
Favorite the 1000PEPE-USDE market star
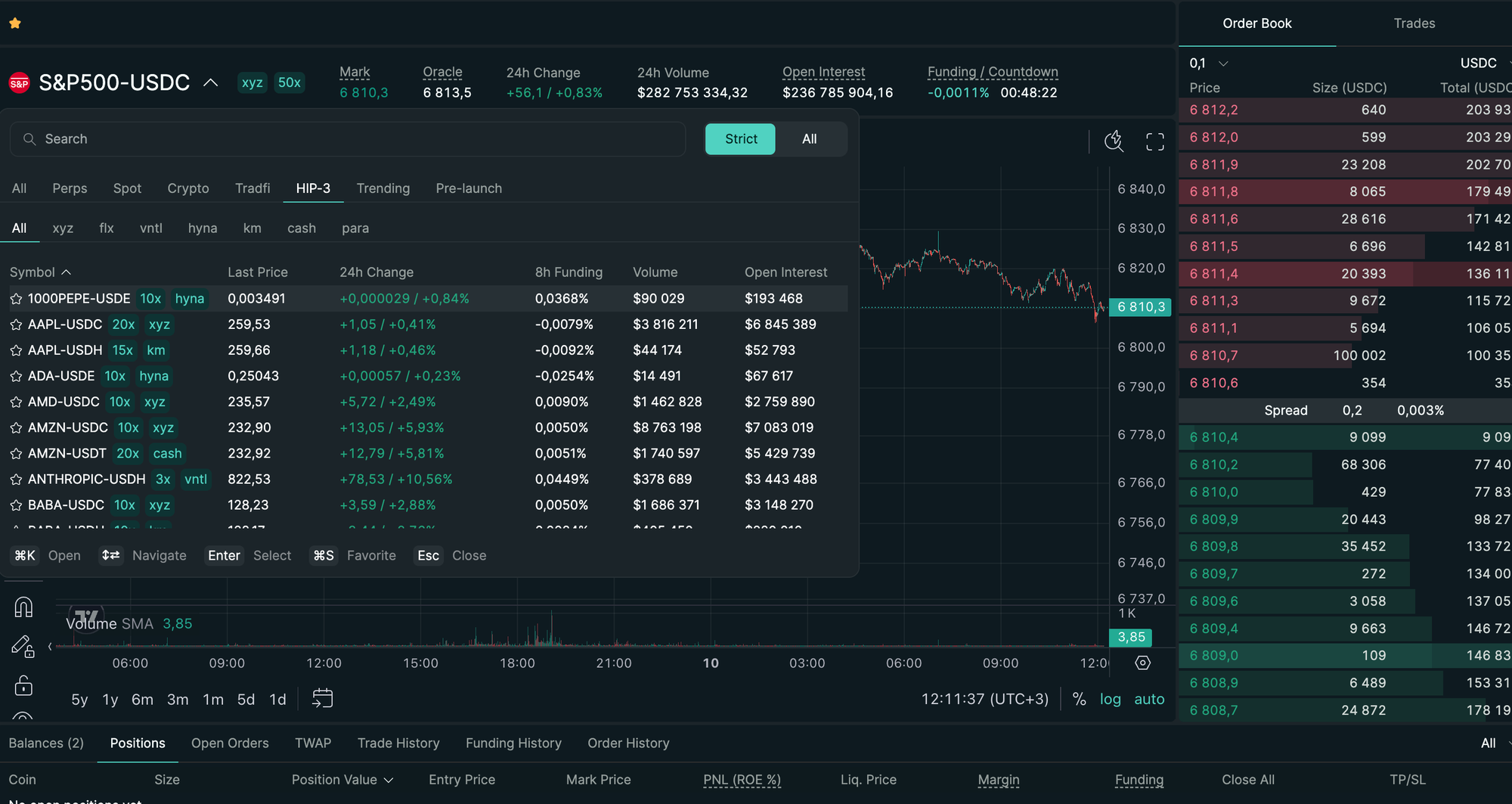click(16, 299)
